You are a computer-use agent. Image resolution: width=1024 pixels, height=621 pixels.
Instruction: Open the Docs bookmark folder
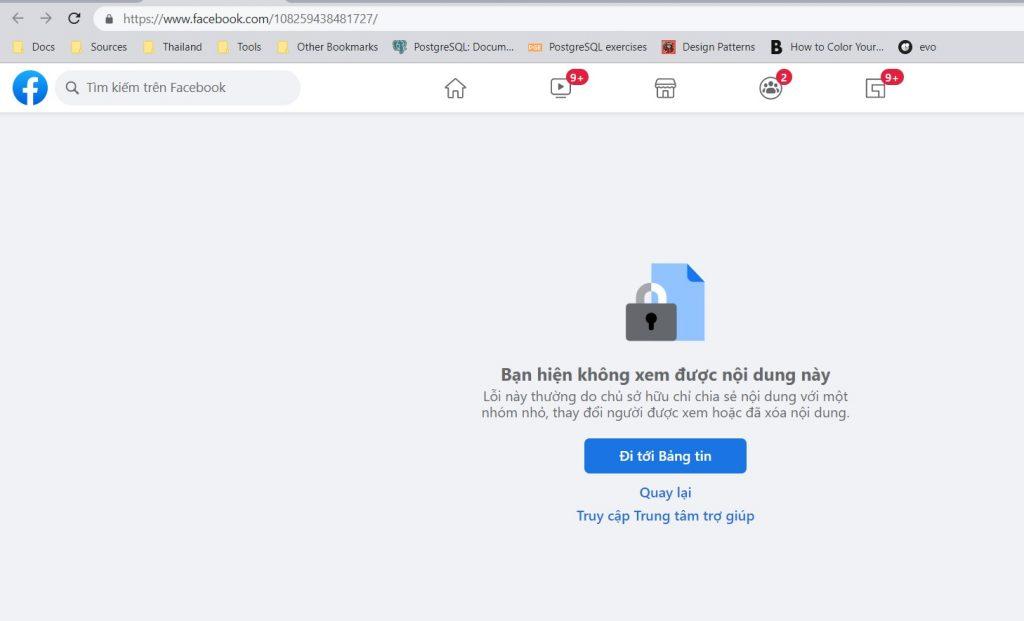click(x=34, y=47)
